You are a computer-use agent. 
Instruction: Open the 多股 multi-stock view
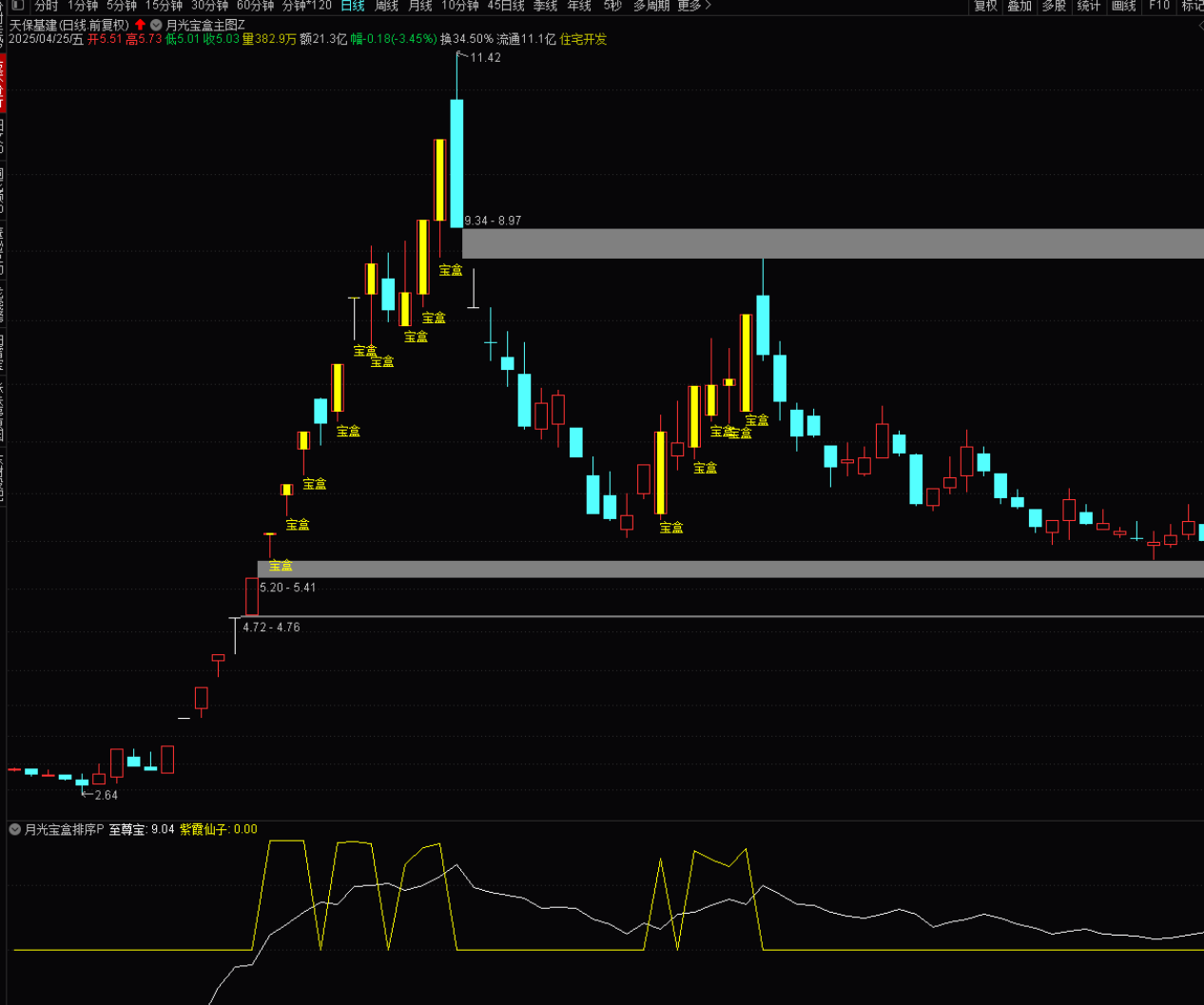[1054, 6]
